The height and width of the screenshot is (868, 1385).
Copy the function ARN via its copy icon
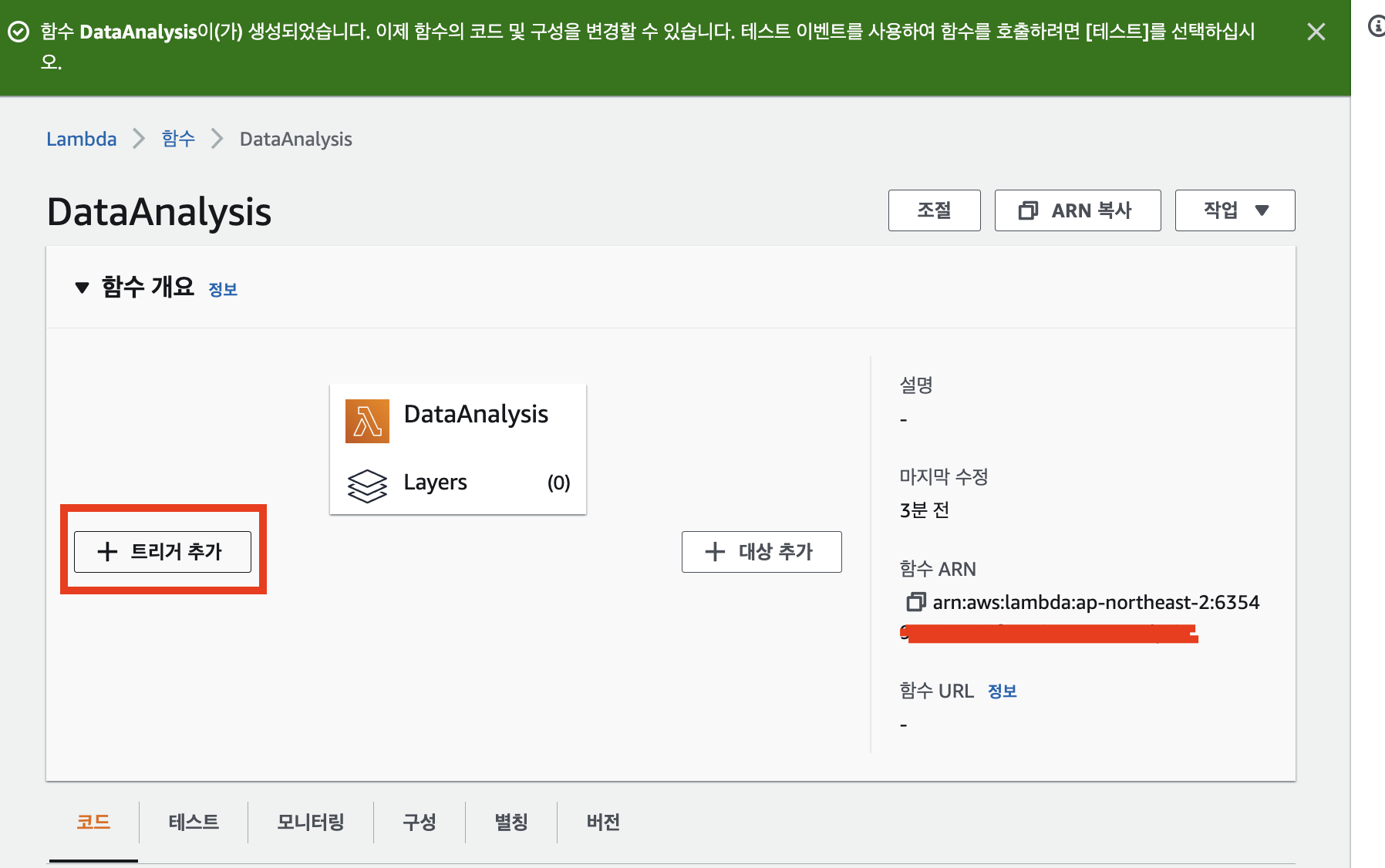pyautogui.click(x=915, y=601)
